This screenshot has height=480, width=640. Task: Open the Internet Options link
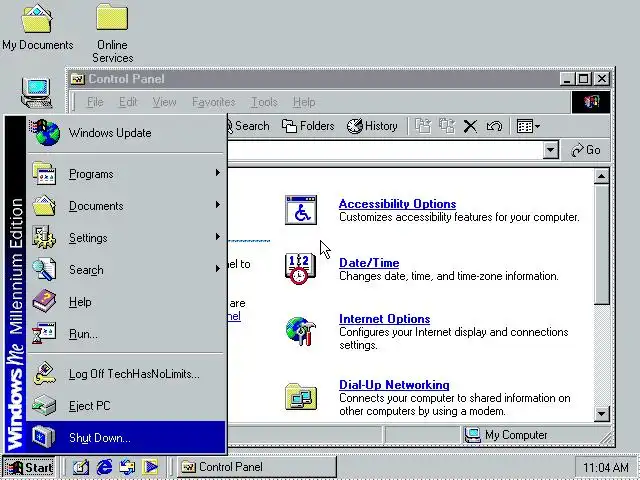pos(384,319)
